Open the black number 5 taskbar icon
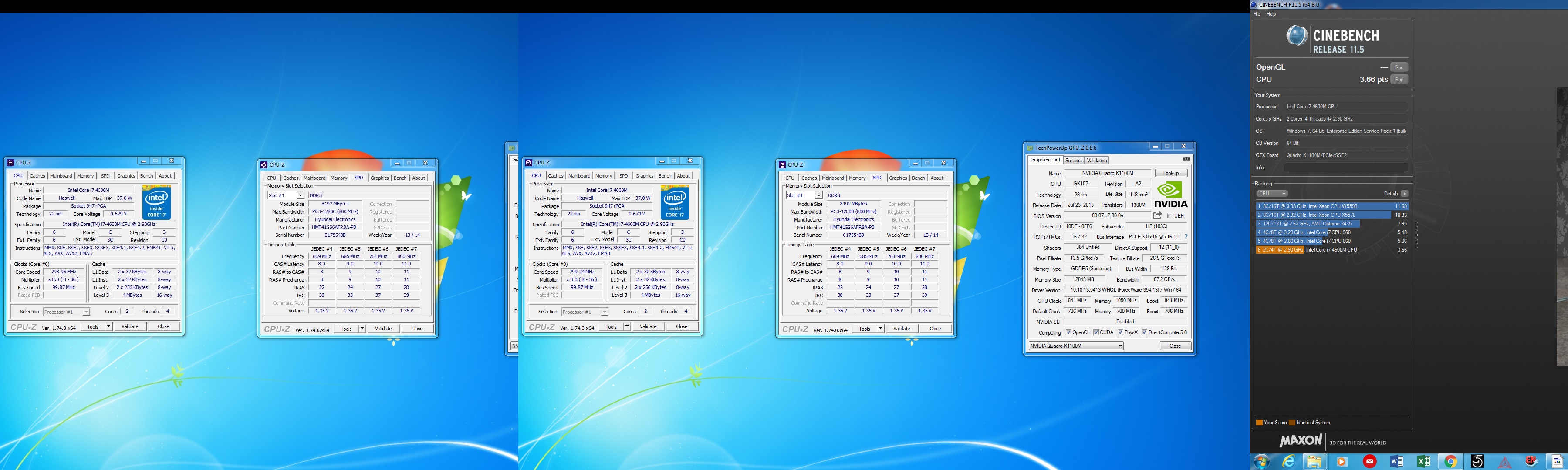1568x470 pixels. (1477, 461)
